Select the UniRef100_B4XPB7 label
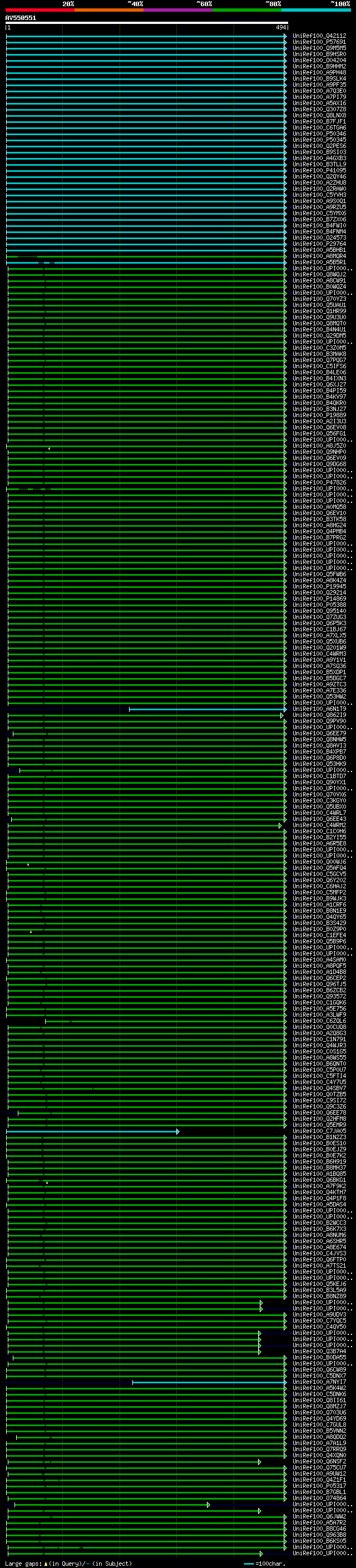Viewport: 356px width, 1568px height. tap(319, 752)
